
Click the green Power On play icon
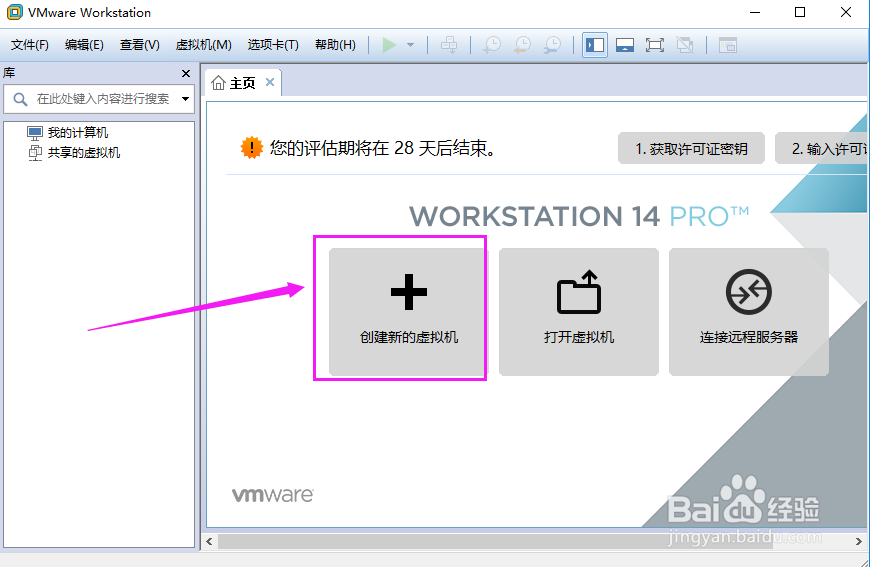point(390,45)
